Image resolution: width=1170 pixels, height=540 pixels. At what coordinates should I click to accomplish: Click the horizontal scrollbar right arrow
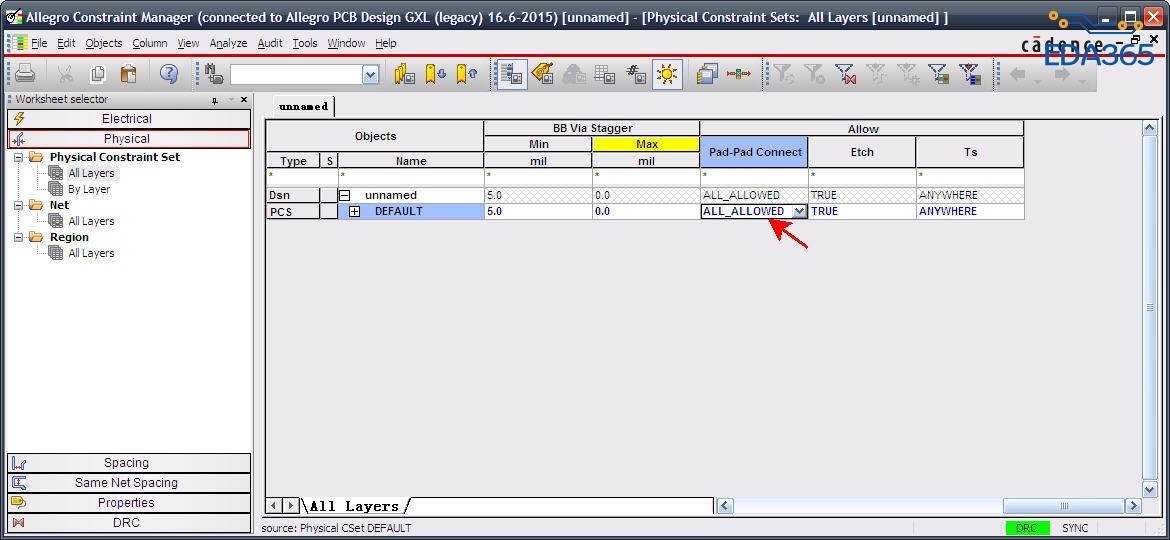(x=1133, y=506)
